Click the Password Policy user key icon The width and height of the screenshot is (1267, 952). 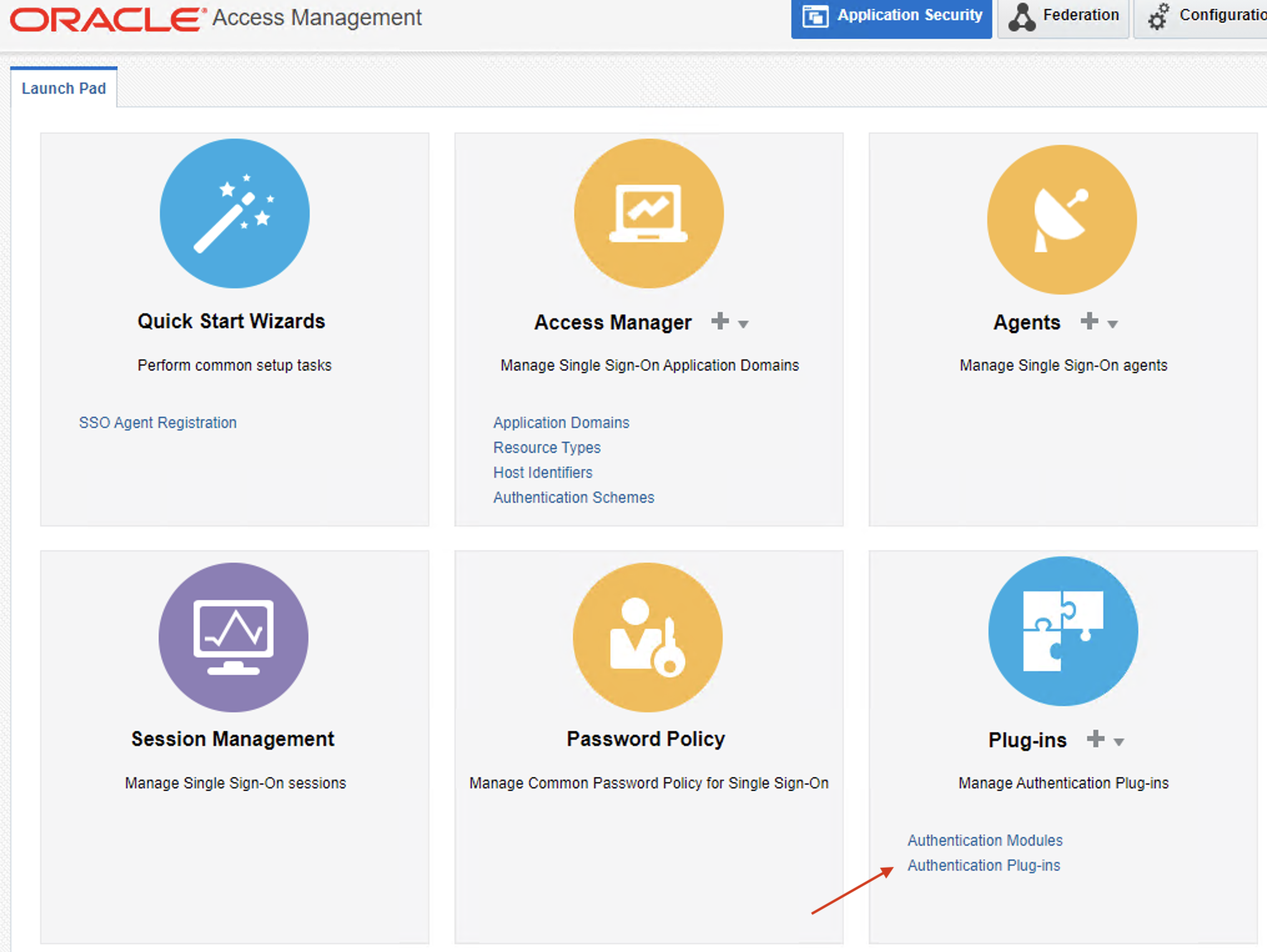(x=647, y=637)
